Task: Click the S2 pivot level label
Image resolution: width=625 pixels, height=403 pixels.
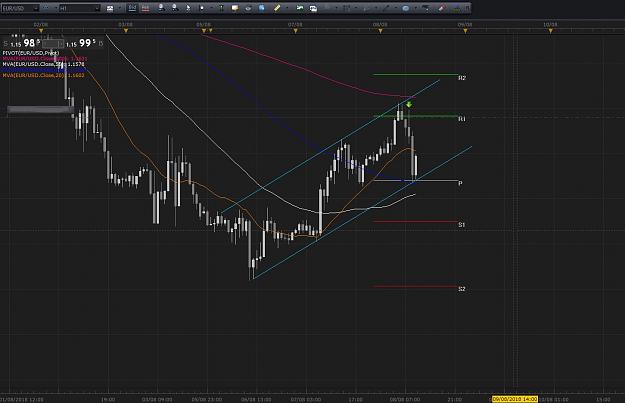Action: pyautogui.click(x=462, y=289)
